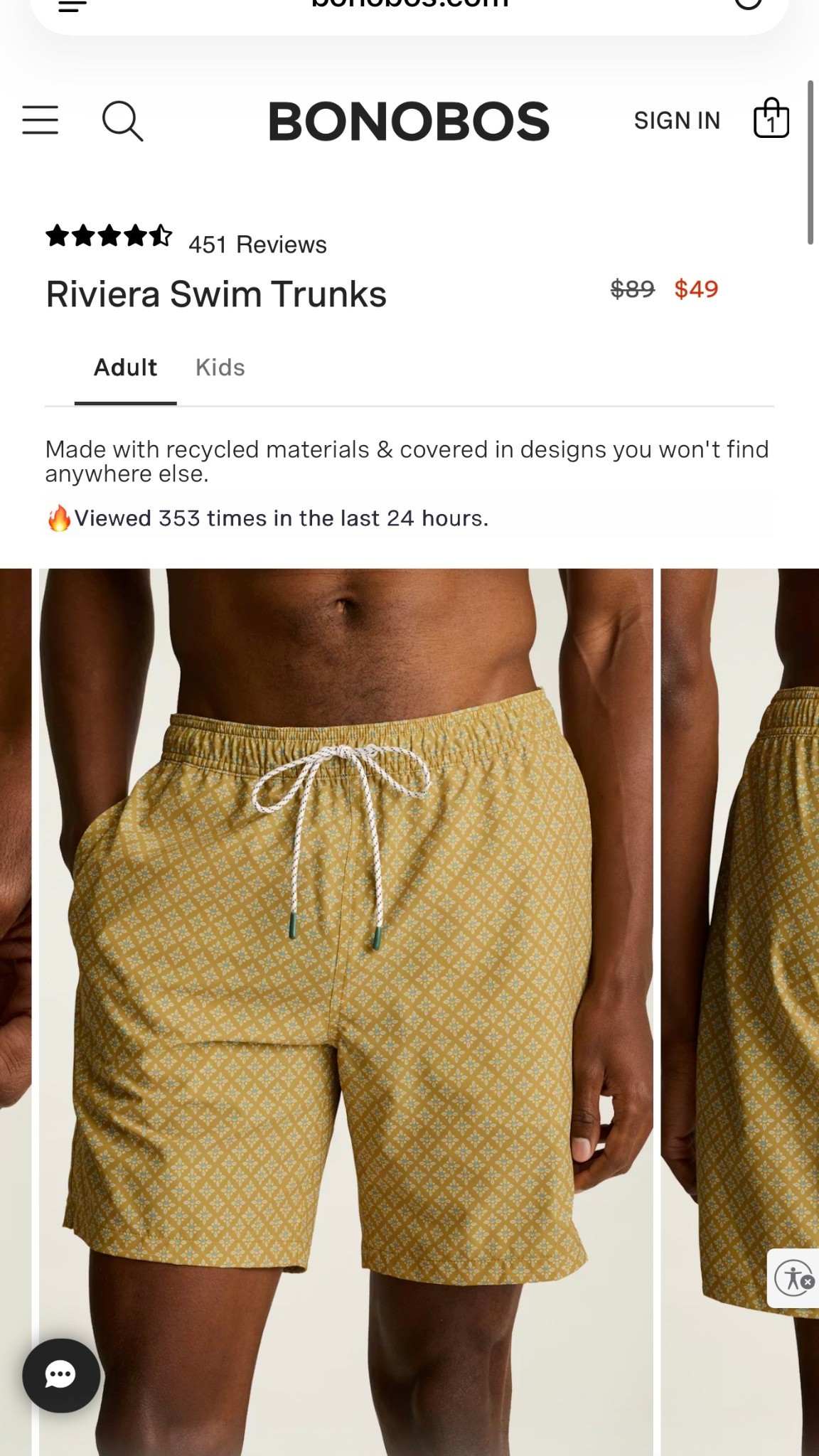Click the page's vertical scrollbar thumb

coord(810,162)
